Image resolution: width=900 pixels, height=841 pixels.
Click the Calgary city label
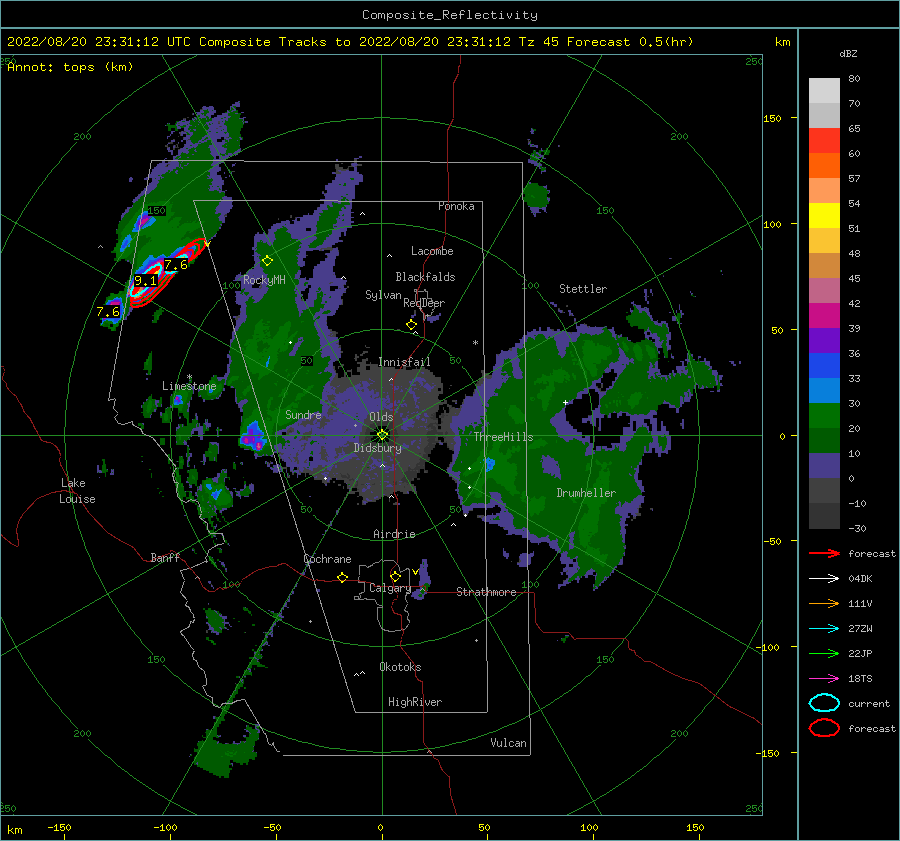click(x=390, y=588)
